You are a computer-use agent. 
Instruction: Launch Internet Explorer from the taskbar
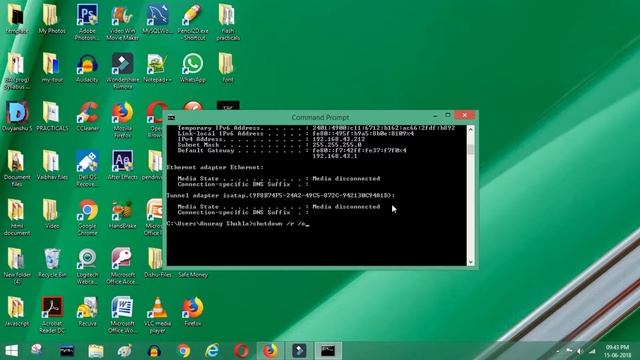point(212,351)
